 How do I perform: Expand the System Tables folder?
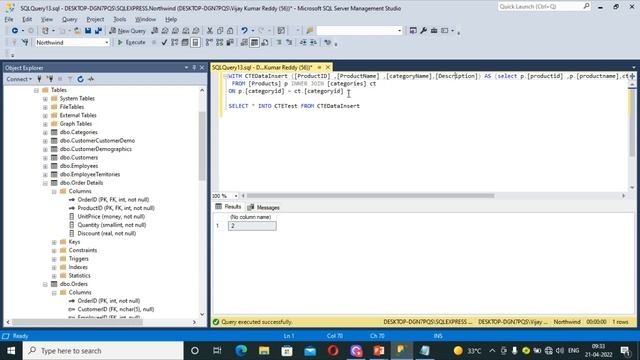45,99
